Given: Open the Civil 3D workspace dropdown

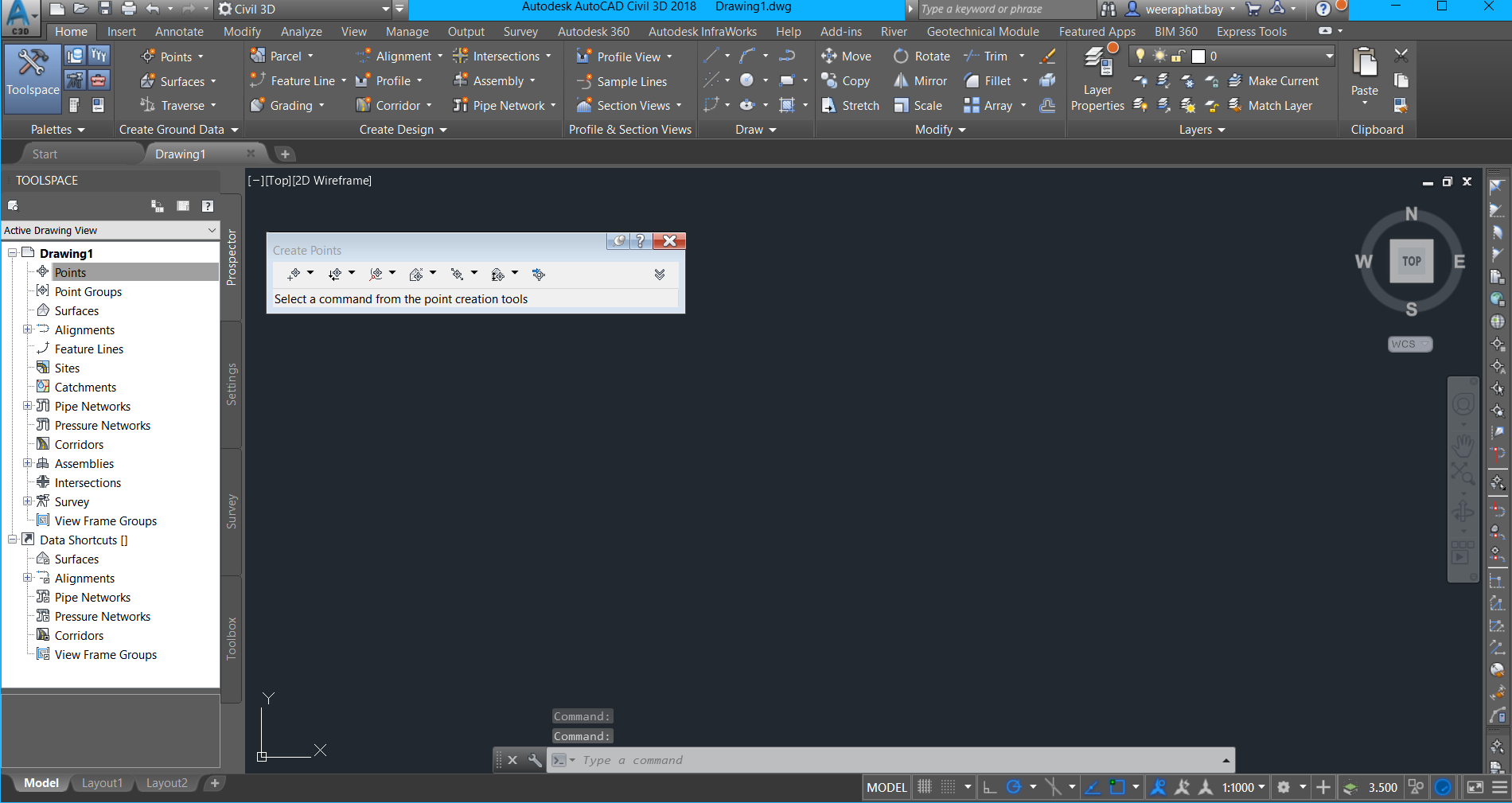Looking at the screenshot, I should [x=304, y=10].
